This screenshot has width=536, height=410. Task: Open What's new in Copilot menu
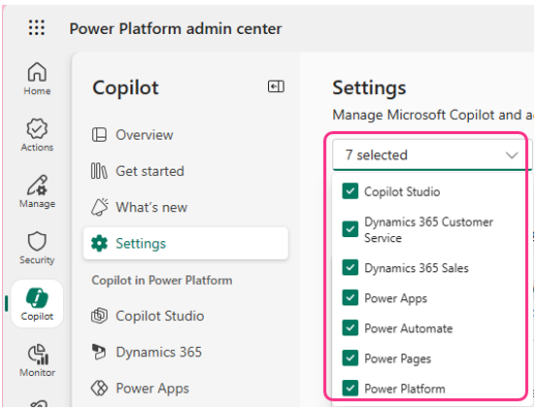151,207
